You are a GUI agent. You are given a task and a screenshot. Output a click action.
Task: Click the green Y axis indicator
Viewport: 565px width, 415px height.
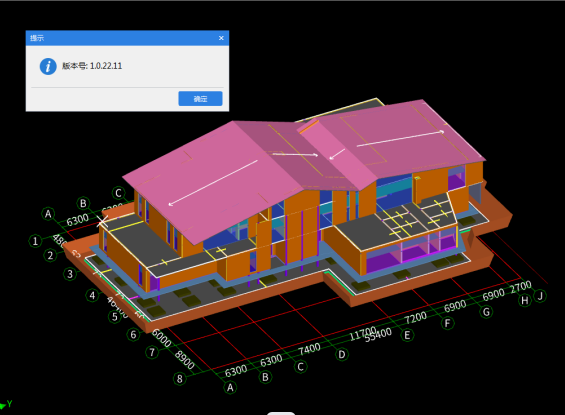point(6,405)
